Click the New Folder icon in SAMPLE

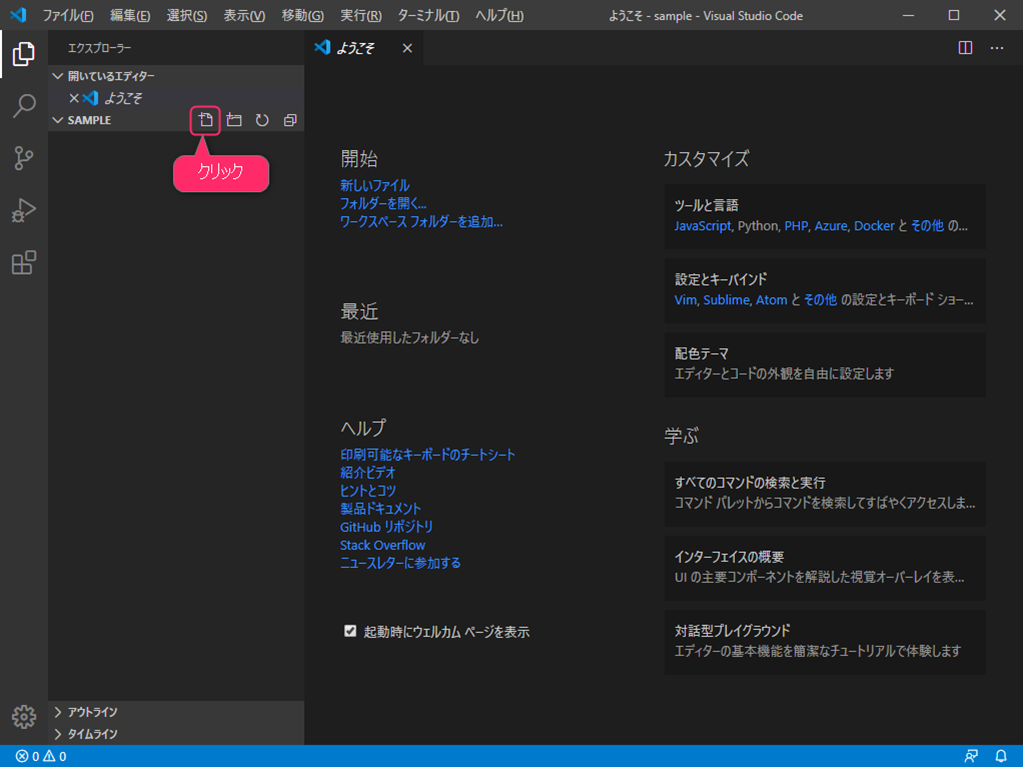point(234,120)
